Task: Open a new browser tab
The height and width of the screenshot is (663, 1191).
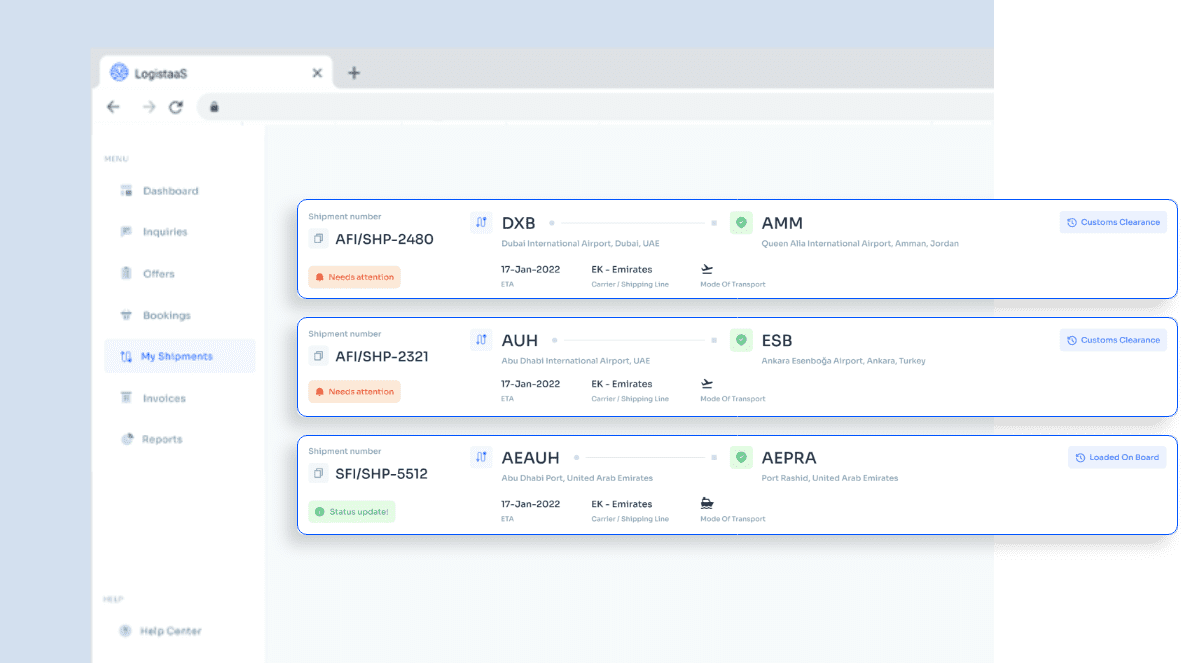Action: 353,73
